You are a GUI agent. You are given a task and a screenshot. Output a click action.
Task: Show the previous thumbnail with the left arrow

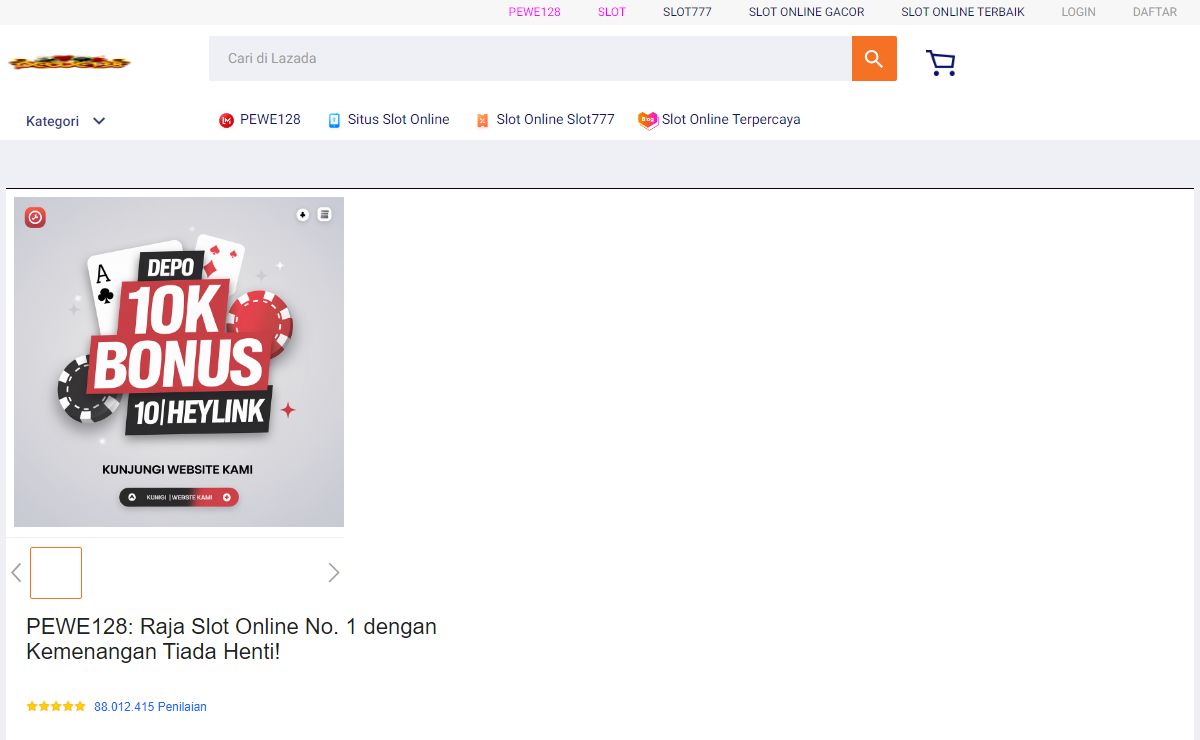[x=16, y=573]
